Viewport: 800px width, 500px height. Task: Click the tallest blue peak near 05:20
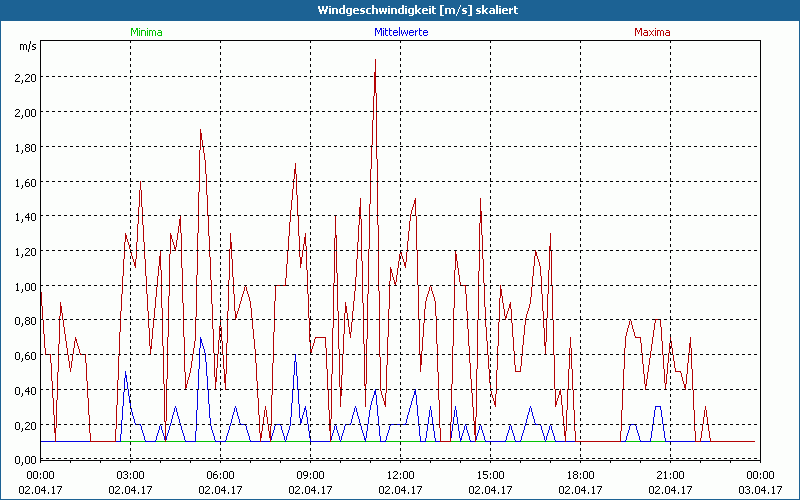(200, 338)
